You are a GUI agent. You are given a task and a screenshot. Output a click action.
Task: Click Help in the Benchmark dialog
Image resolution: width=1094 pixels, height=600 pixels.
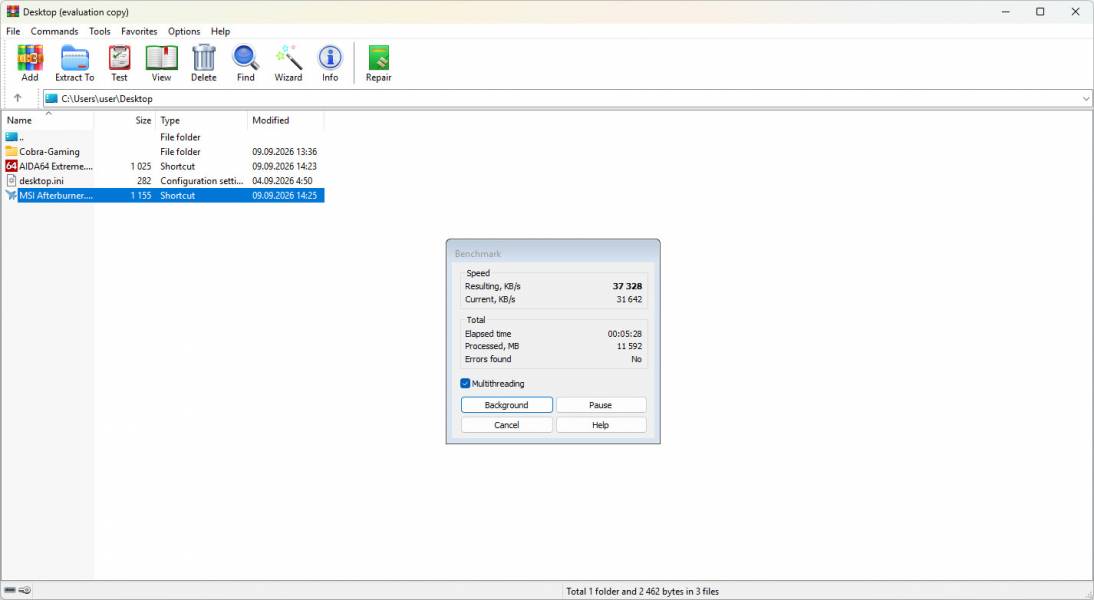pyautogui.click(x=601, y=425)
